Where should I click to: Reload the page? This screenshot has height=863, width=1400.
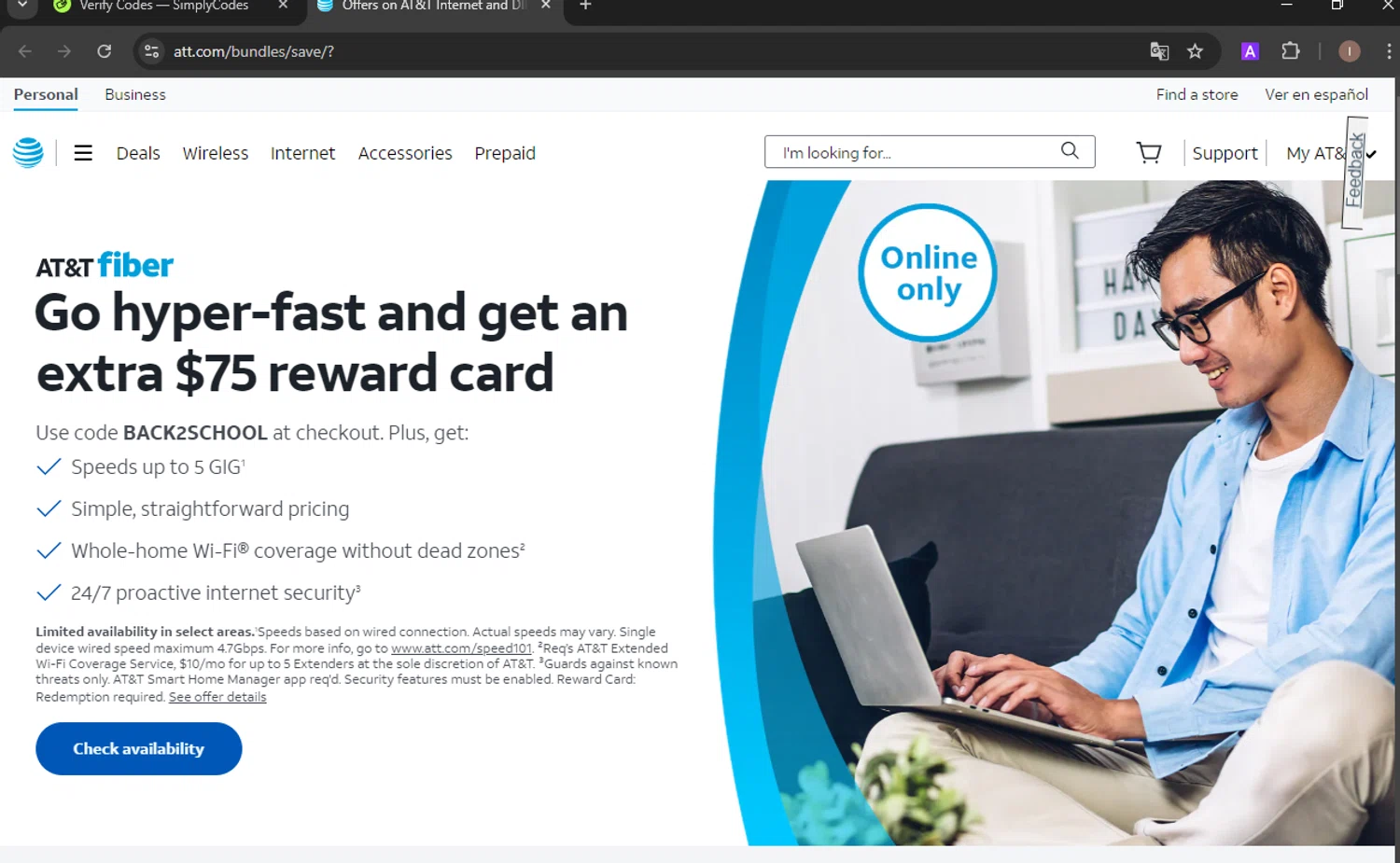[105, 51]
